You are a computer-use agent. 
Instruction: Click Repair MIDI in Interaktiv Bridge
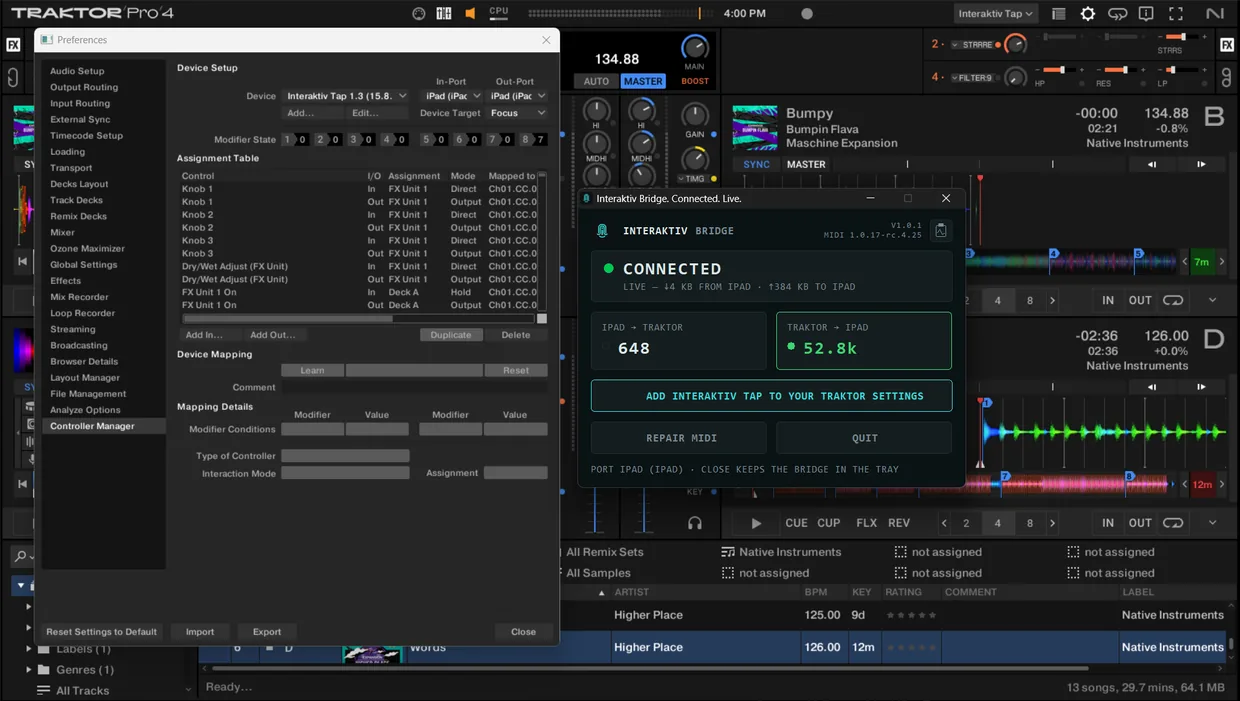679,438
